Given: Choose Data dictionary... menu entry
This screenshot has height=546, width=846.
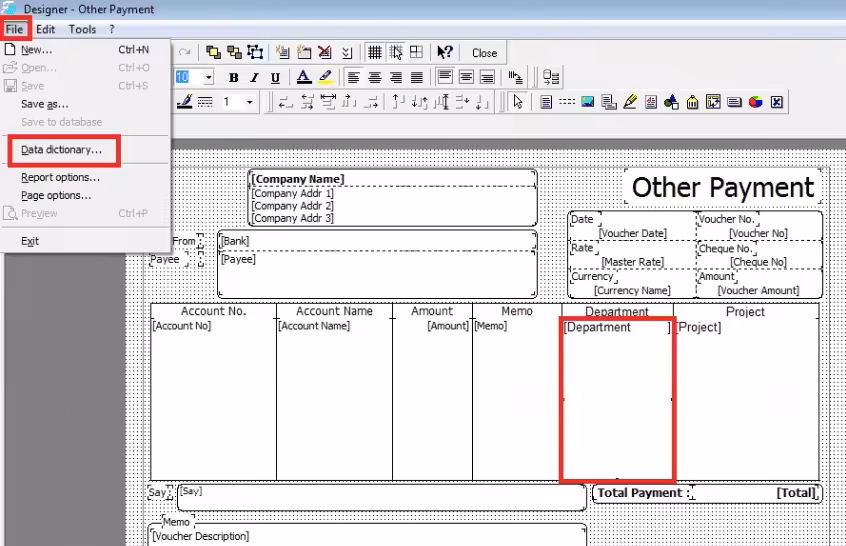Looking at the screenshot, I should [85, 150].
